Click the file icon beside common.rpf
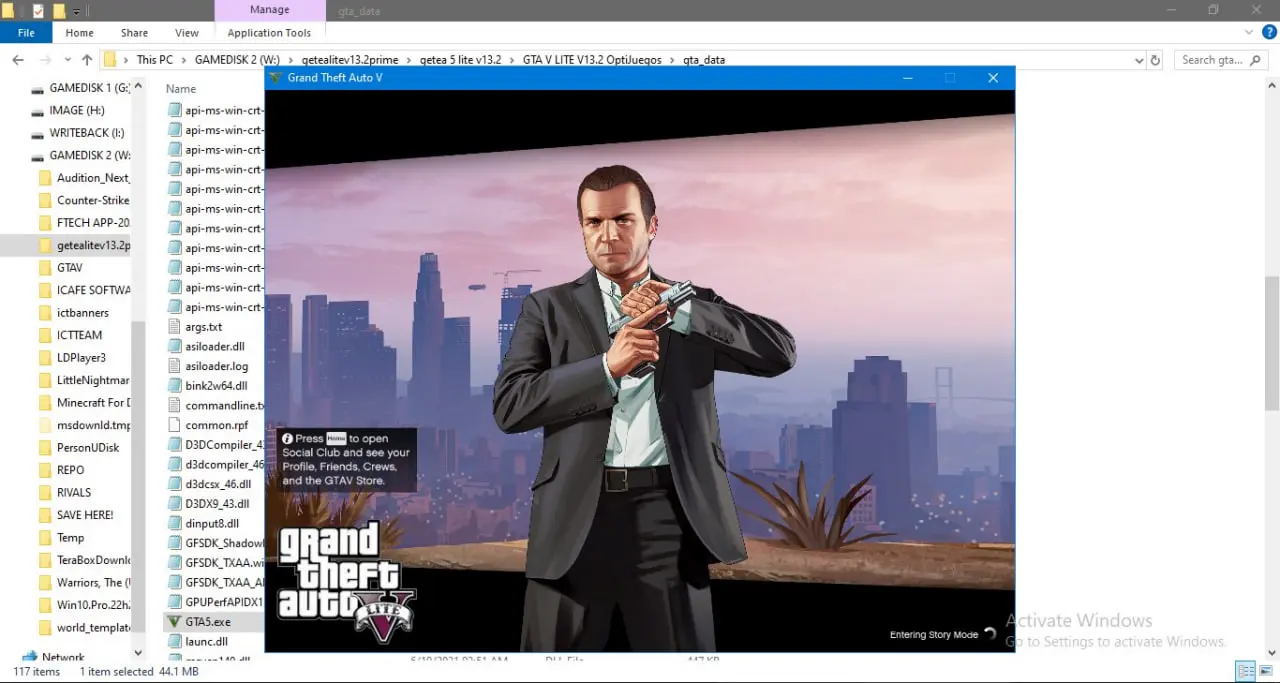Image resolution: width=1280 pixels, height=683 pixels. 175,425
